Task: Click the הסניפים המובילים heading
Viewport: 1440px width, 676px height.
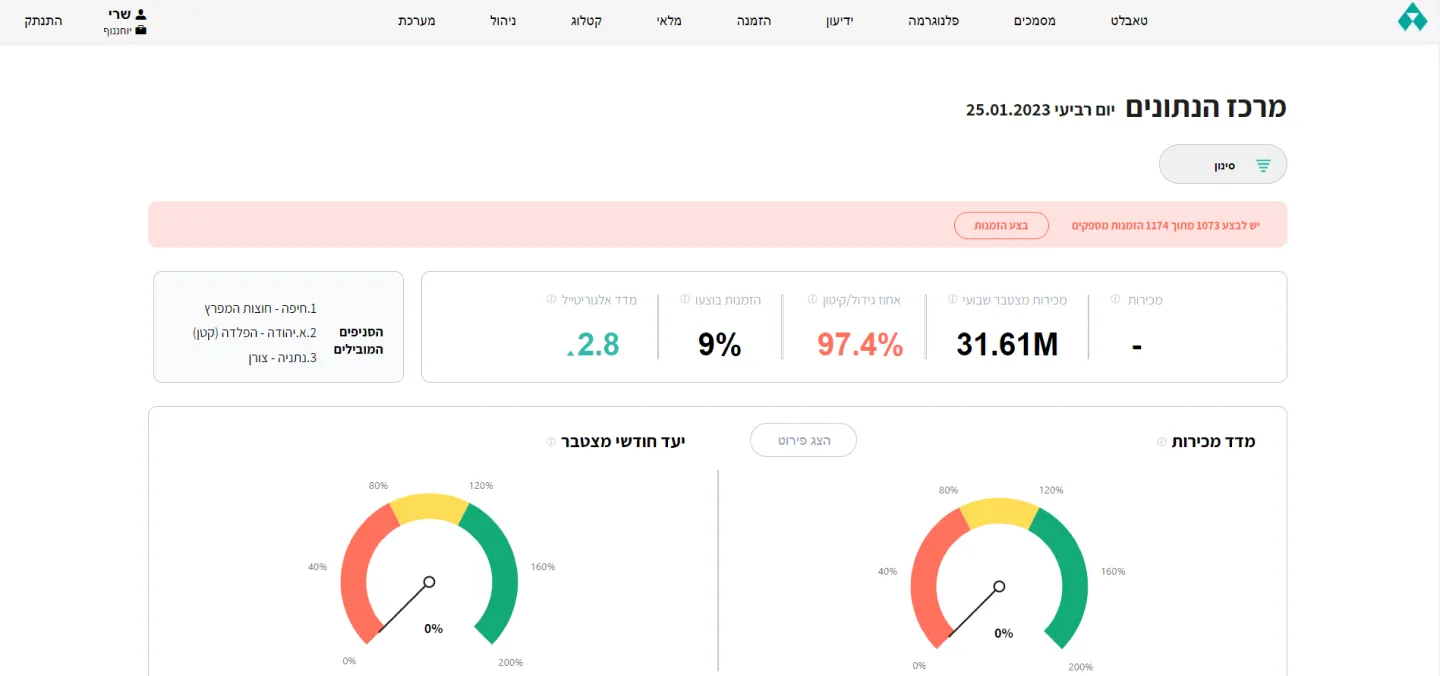Action: pos(359,341)
